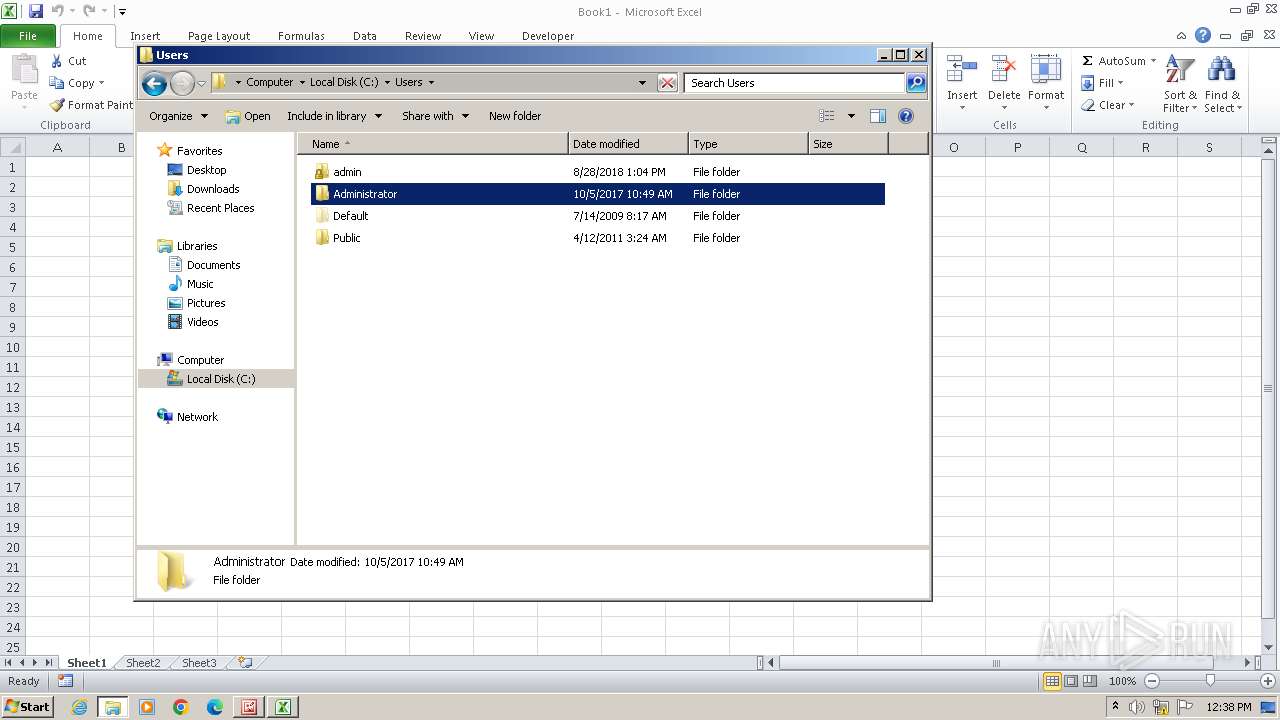This screenshot has width=1280, height=720.
Task: Select the Sheet2 worksheet tab
Action: pos(143,663)
